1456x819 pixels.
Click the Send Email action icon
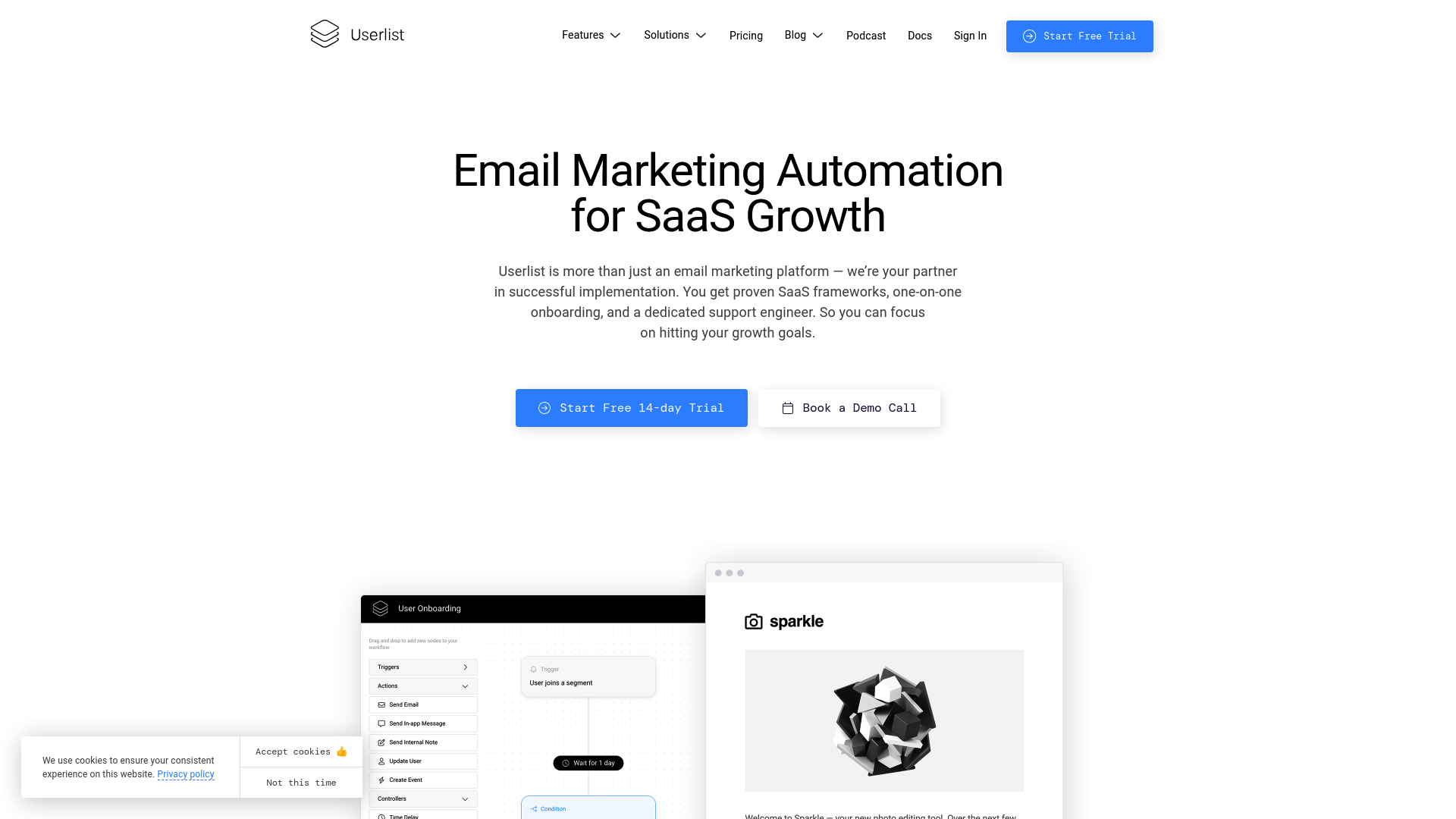pyautogui.click(x=382, y=705)
